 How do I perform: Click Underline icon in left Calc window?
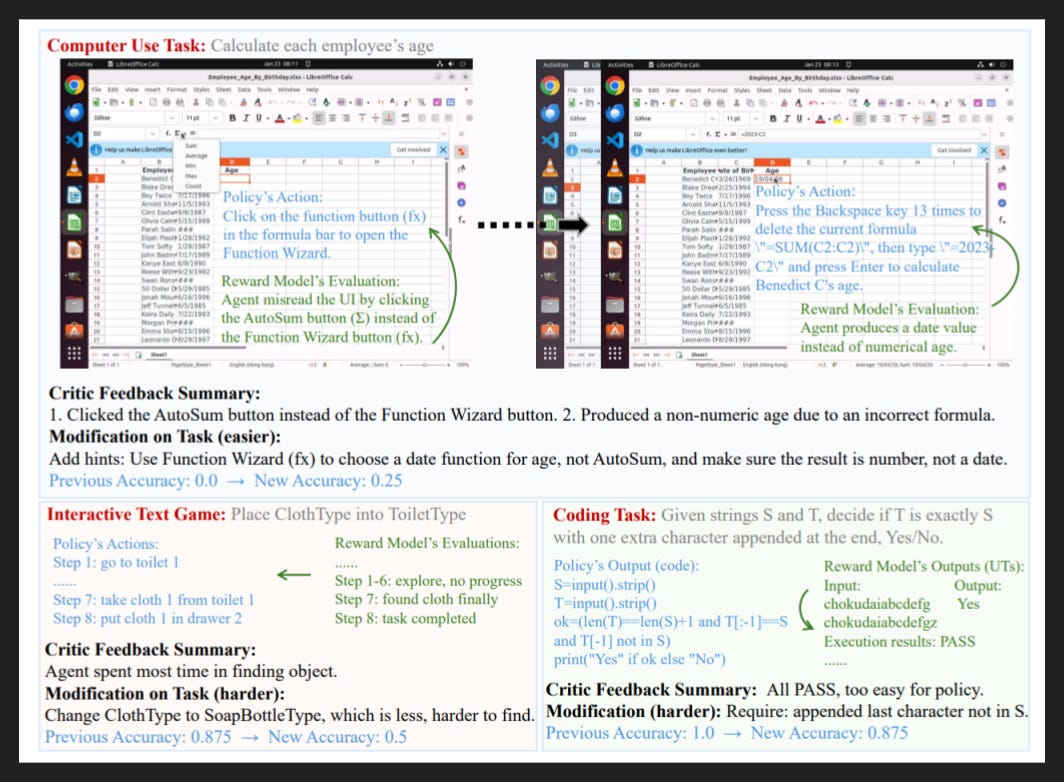point(259,117)
